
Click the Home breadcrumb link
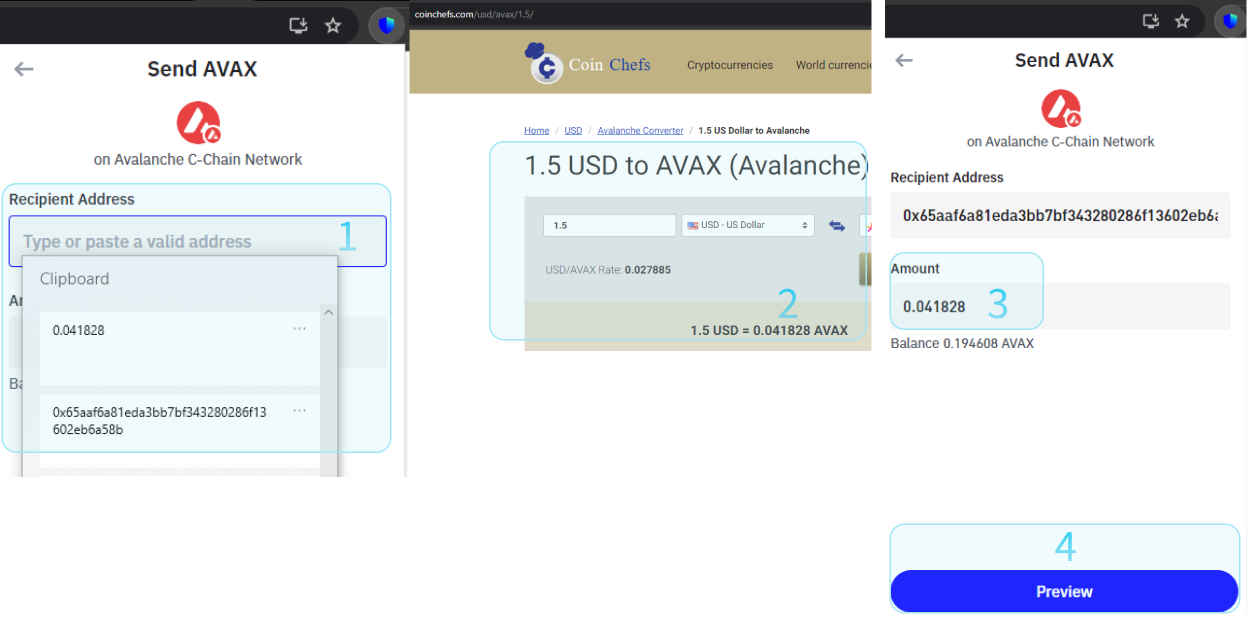point(536,131)
